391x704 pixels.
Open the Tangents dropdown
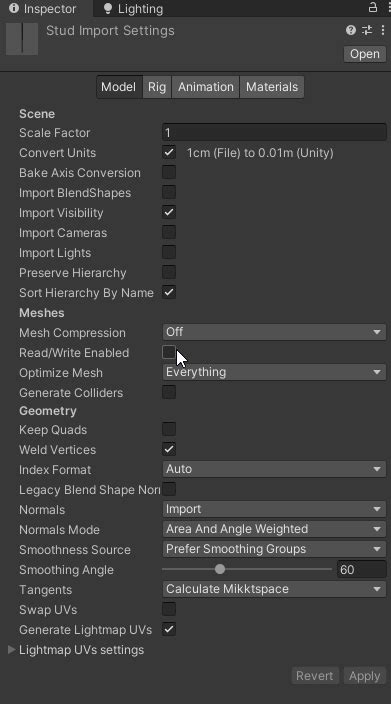tap(274, 589)
